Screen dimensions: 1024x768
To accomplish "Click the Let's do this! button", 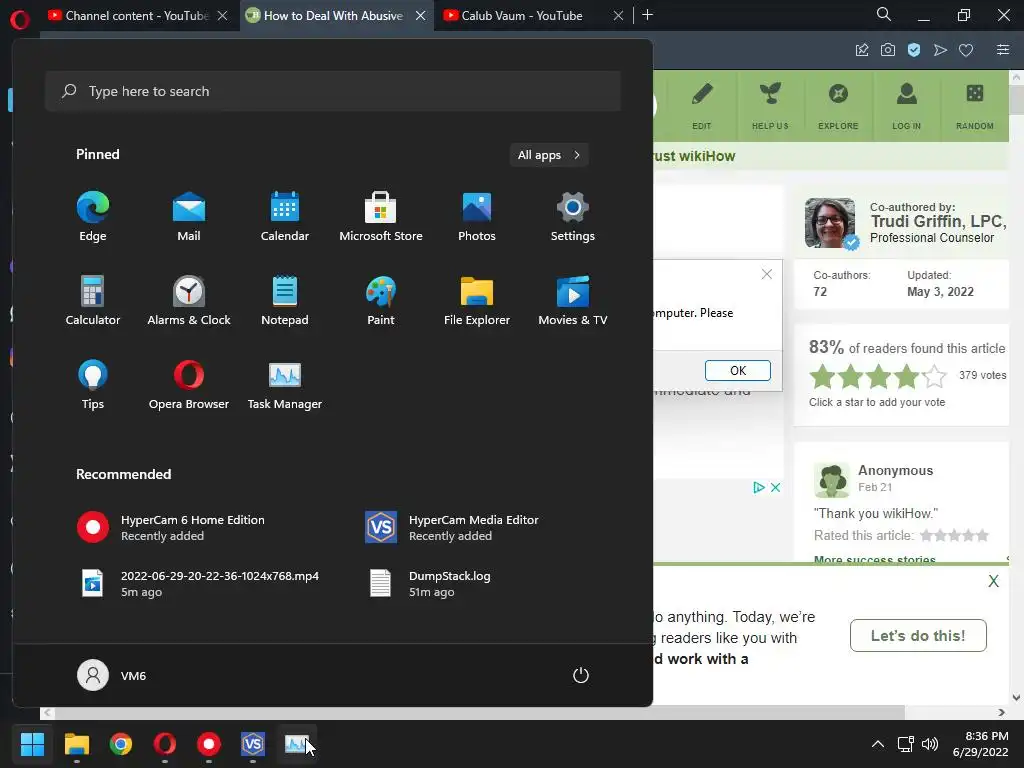I will click(918, 635).
